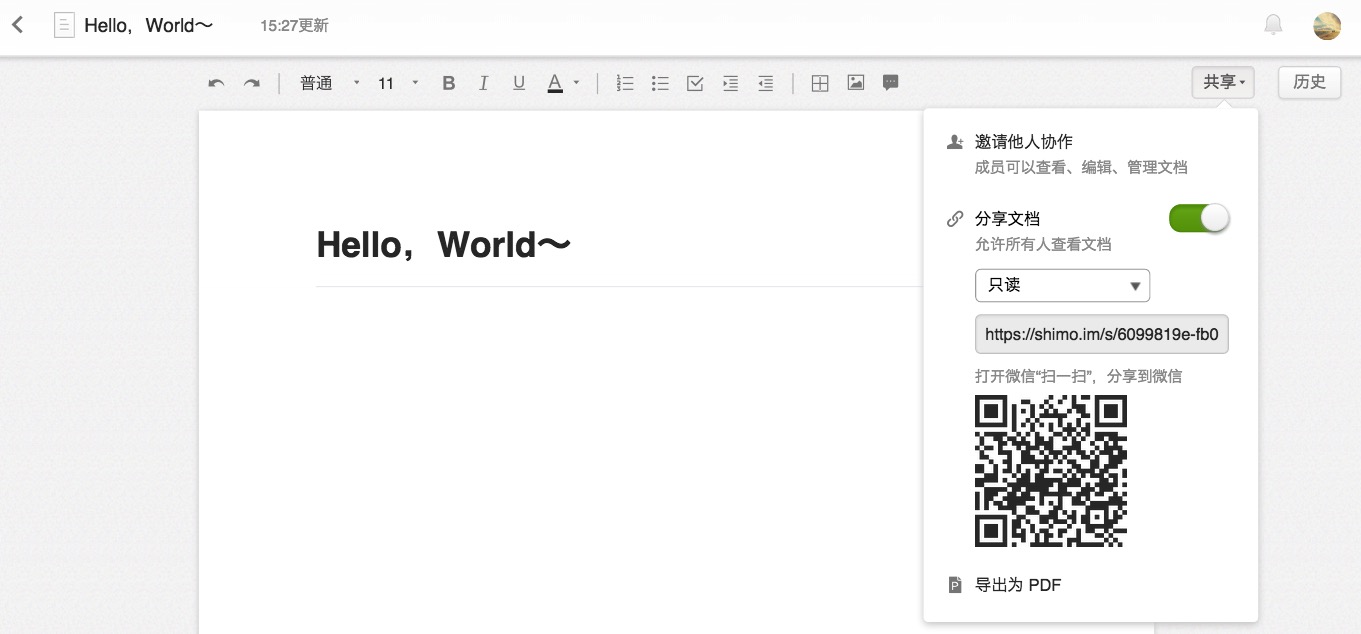
Task: Open the text color dropdown arrow
Action: point(576,84)
